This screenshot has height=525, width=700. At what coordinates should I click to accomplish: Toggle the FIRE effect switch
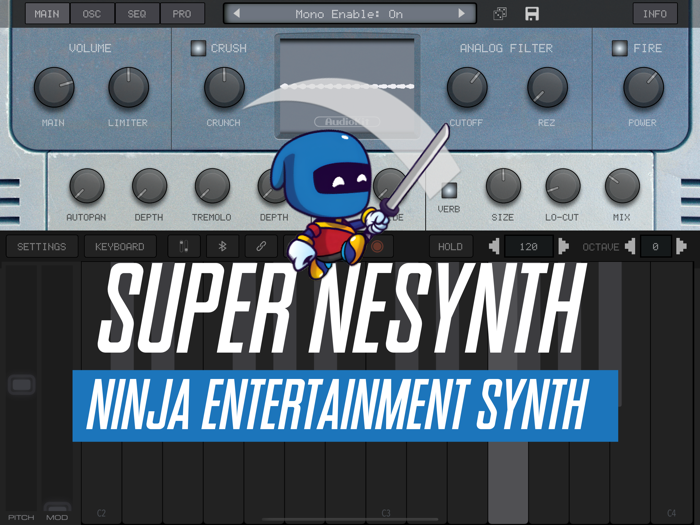(x=620, y=48)
